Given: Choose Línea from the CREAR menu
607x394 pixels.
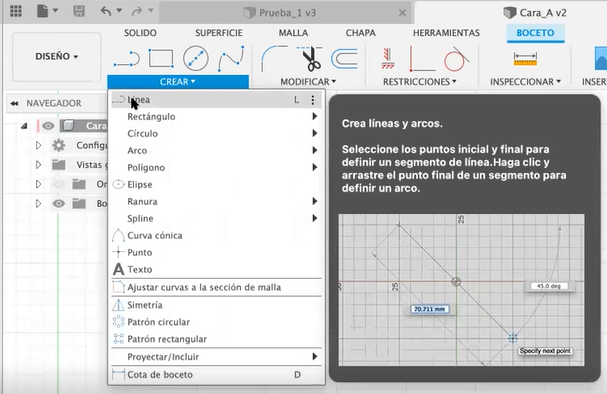Looking at the screenshot, I should pyautogui.click(x=217, y=100).
